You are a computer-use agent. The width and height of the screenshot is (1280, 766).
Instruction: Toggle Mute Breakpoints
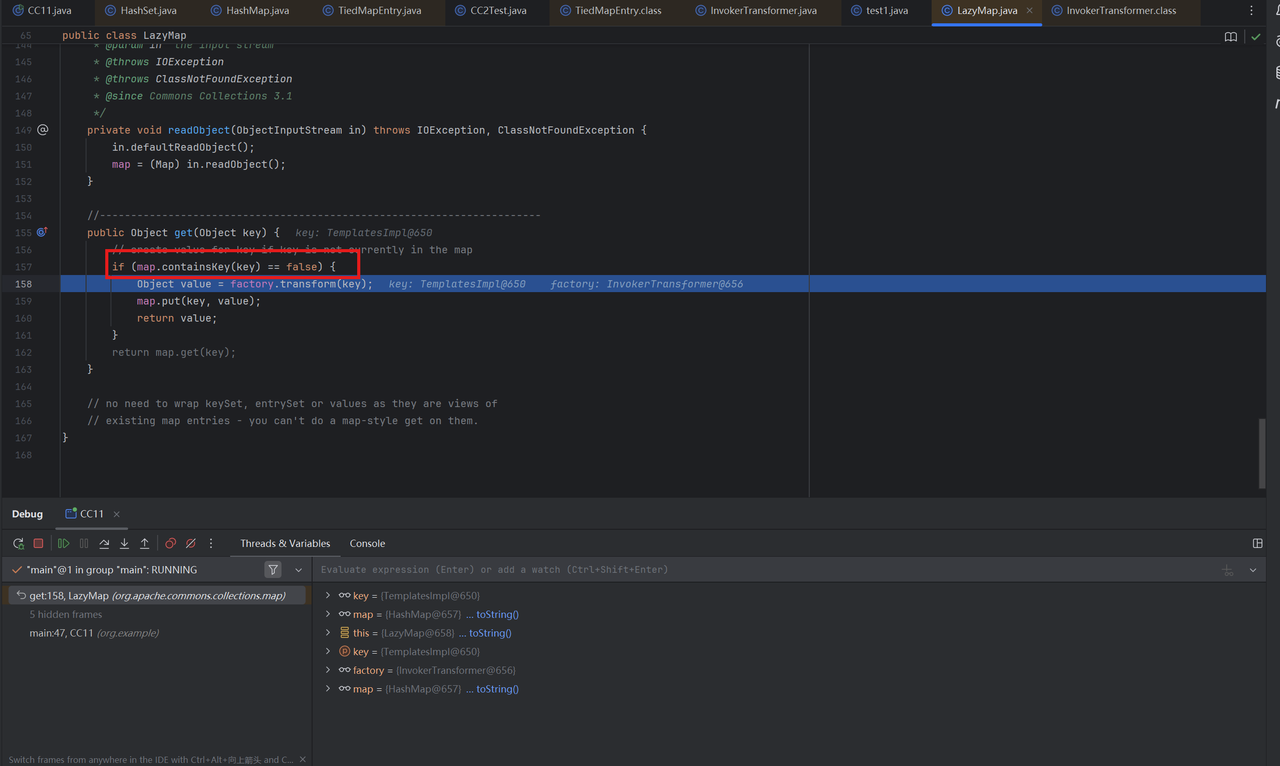pos(190,544)
